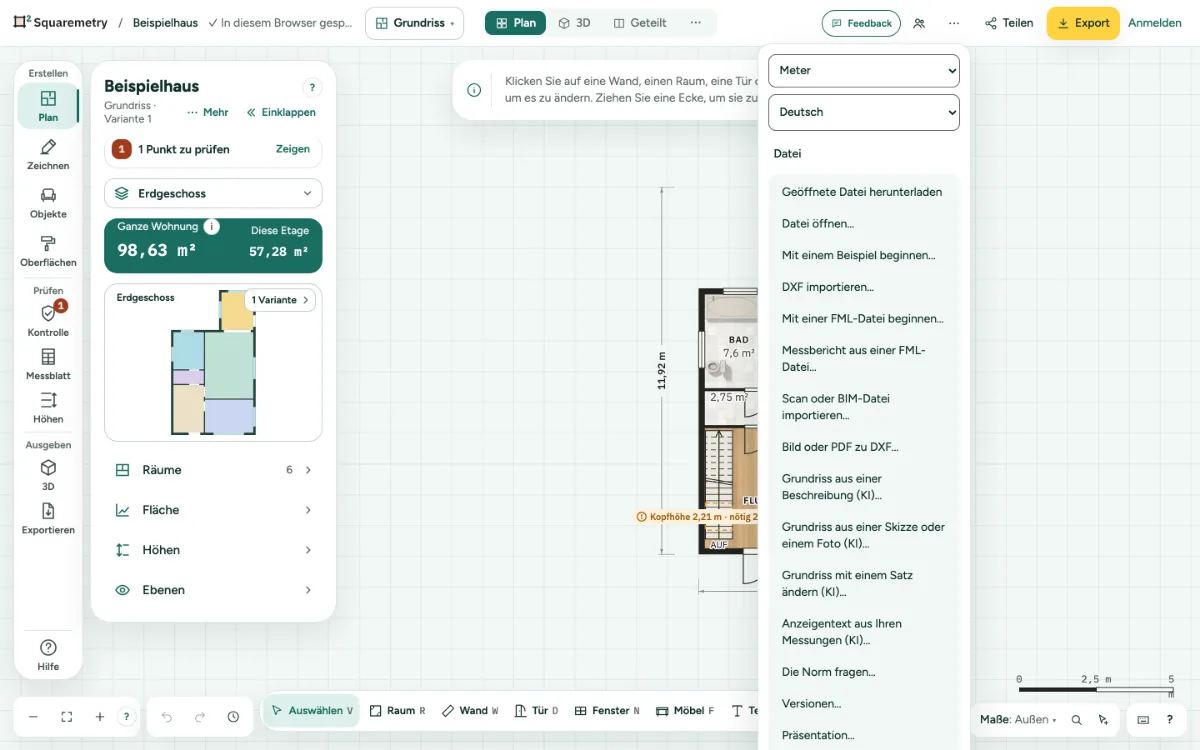The height and width of the screenshot is (750, 1200).
Task: Expand the Höhen section in panel
Action: [213, 550]
